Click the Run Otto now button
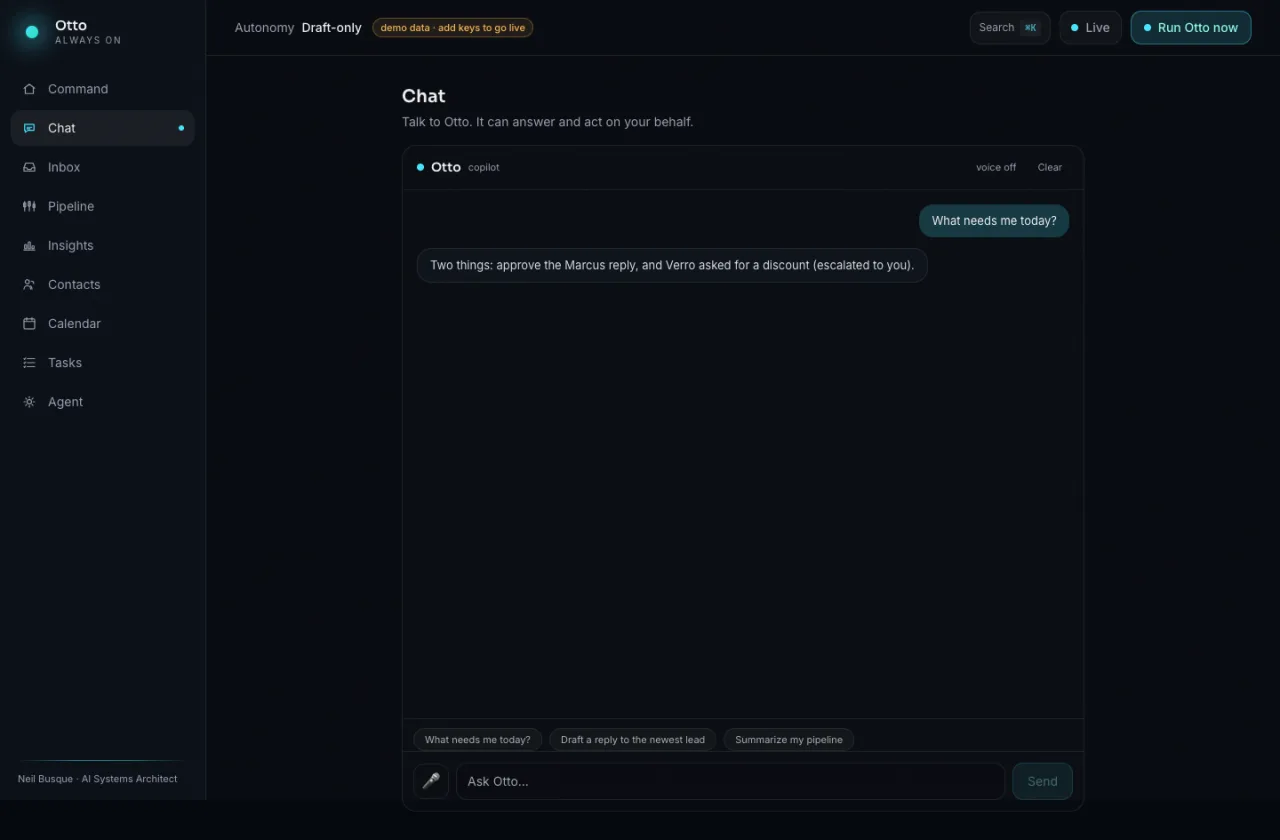Viewport: 1280px width, 840px height. [1191, 28]
